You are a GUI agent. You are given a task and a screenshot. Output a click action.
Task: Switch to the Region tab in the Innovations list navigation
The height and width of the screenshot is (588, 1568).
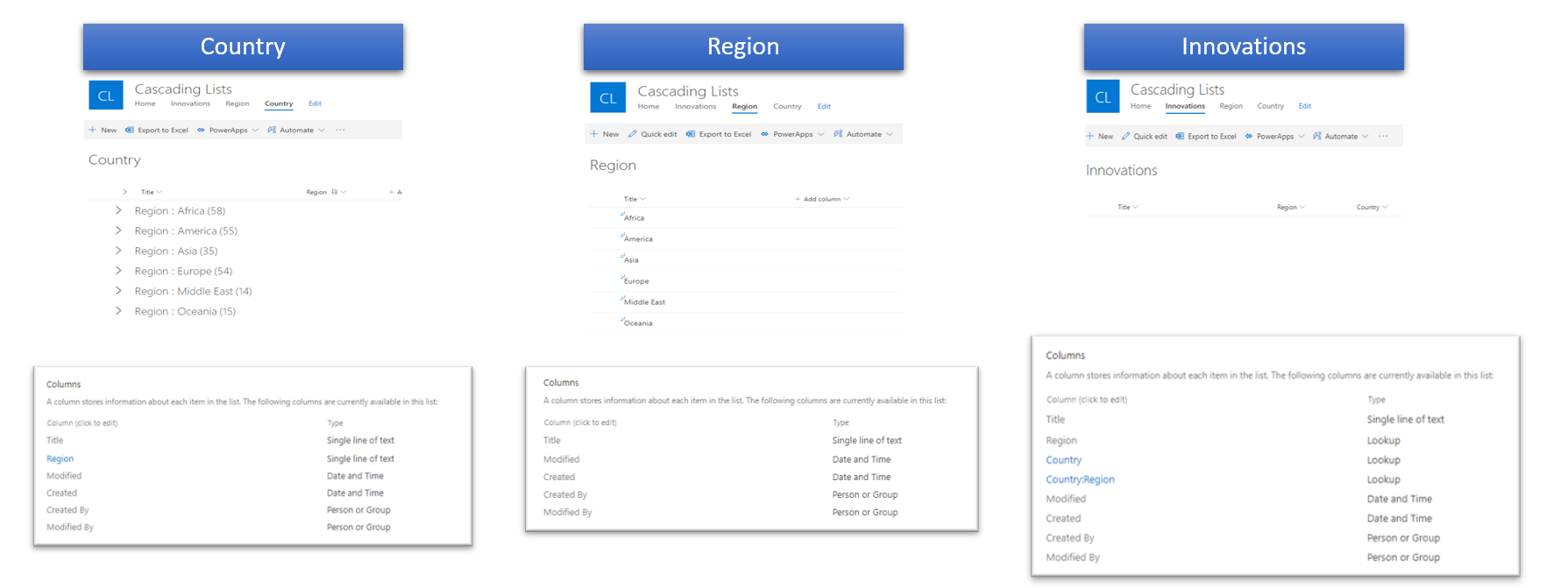pyautogui.click(x=1231, y=106)
